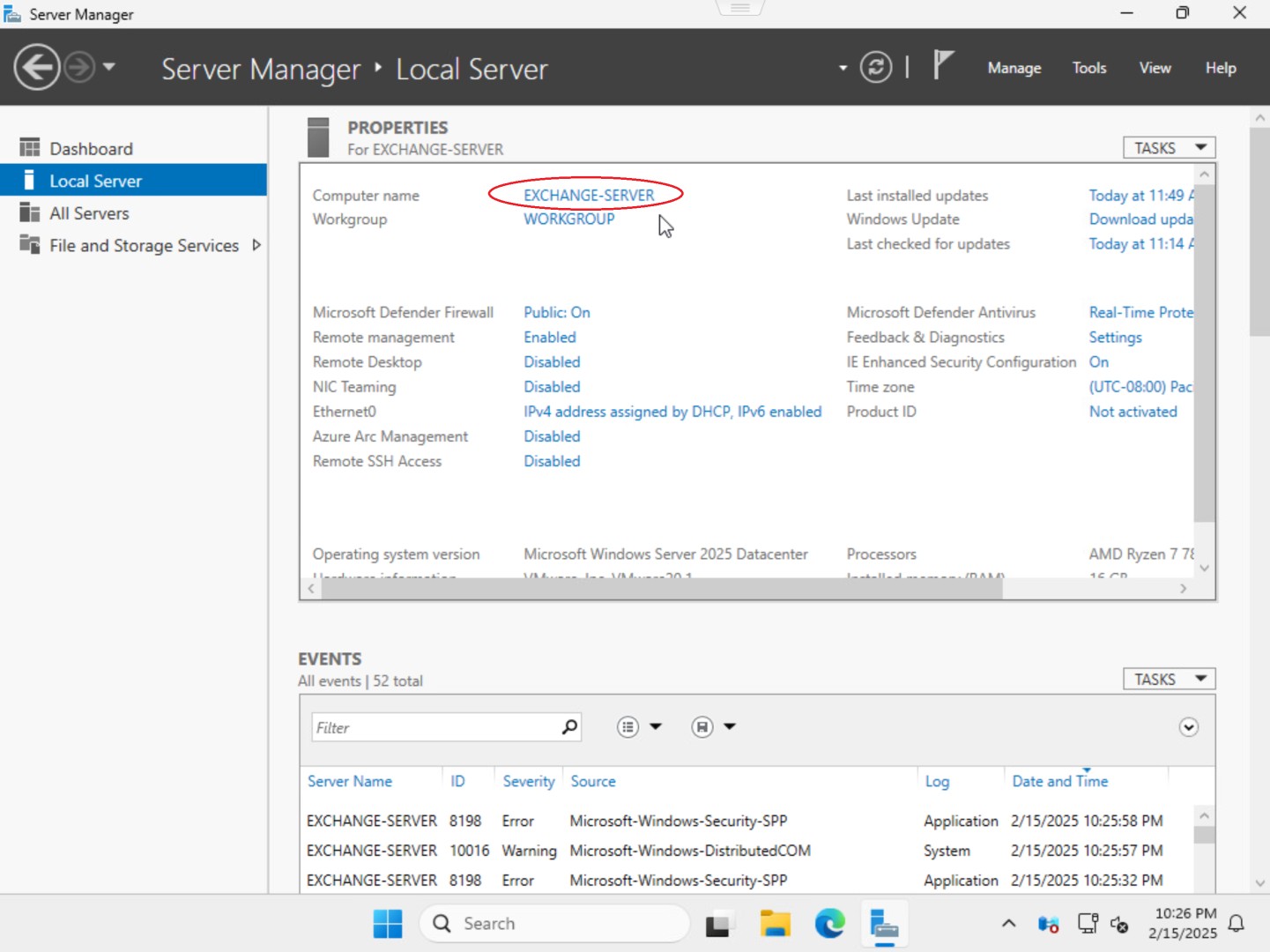Click the save query disk icon

tap(702, 727)
